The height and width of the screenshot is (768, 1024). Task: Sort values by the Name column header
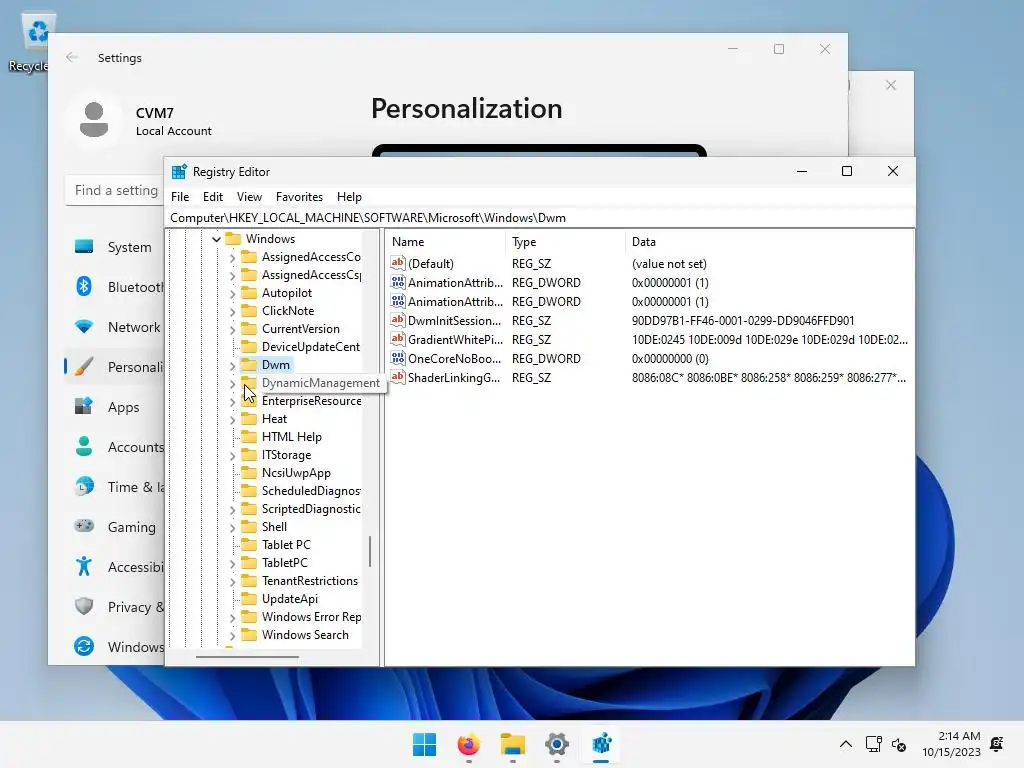[x=445, y=242]
